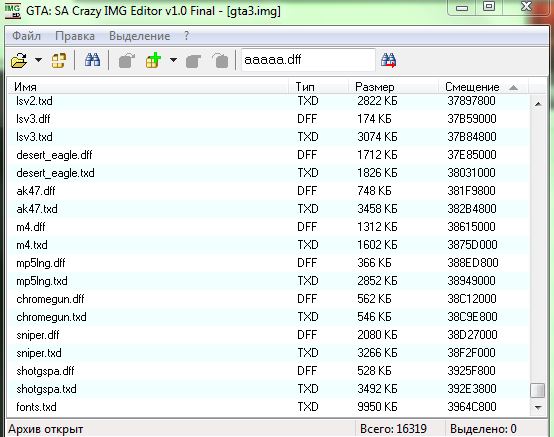This screenshot has width=554, height=437.
Task: Select the lsv2.txd row
Action: click(268, 101)
